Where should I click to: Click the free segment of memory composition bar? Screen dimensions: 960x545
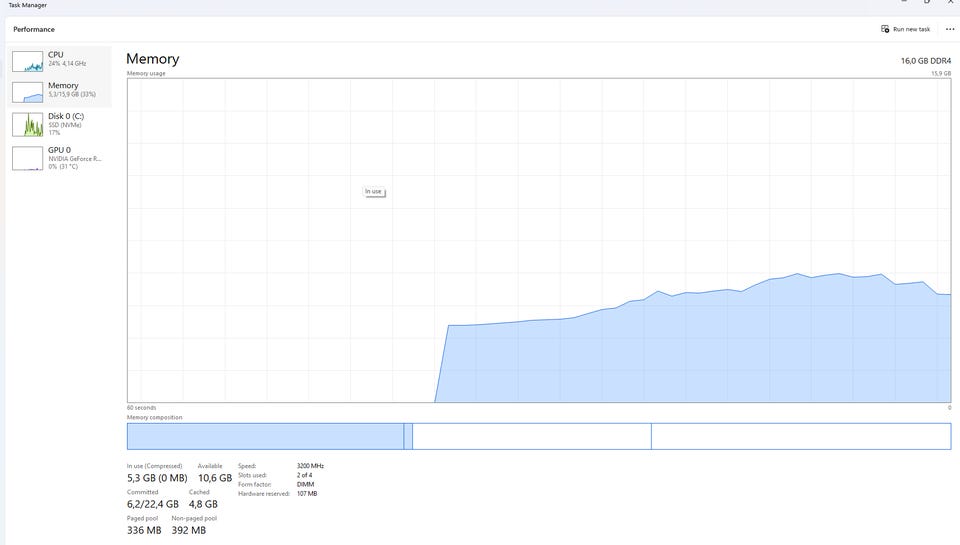pyautogui.click(x=801, y=436)
